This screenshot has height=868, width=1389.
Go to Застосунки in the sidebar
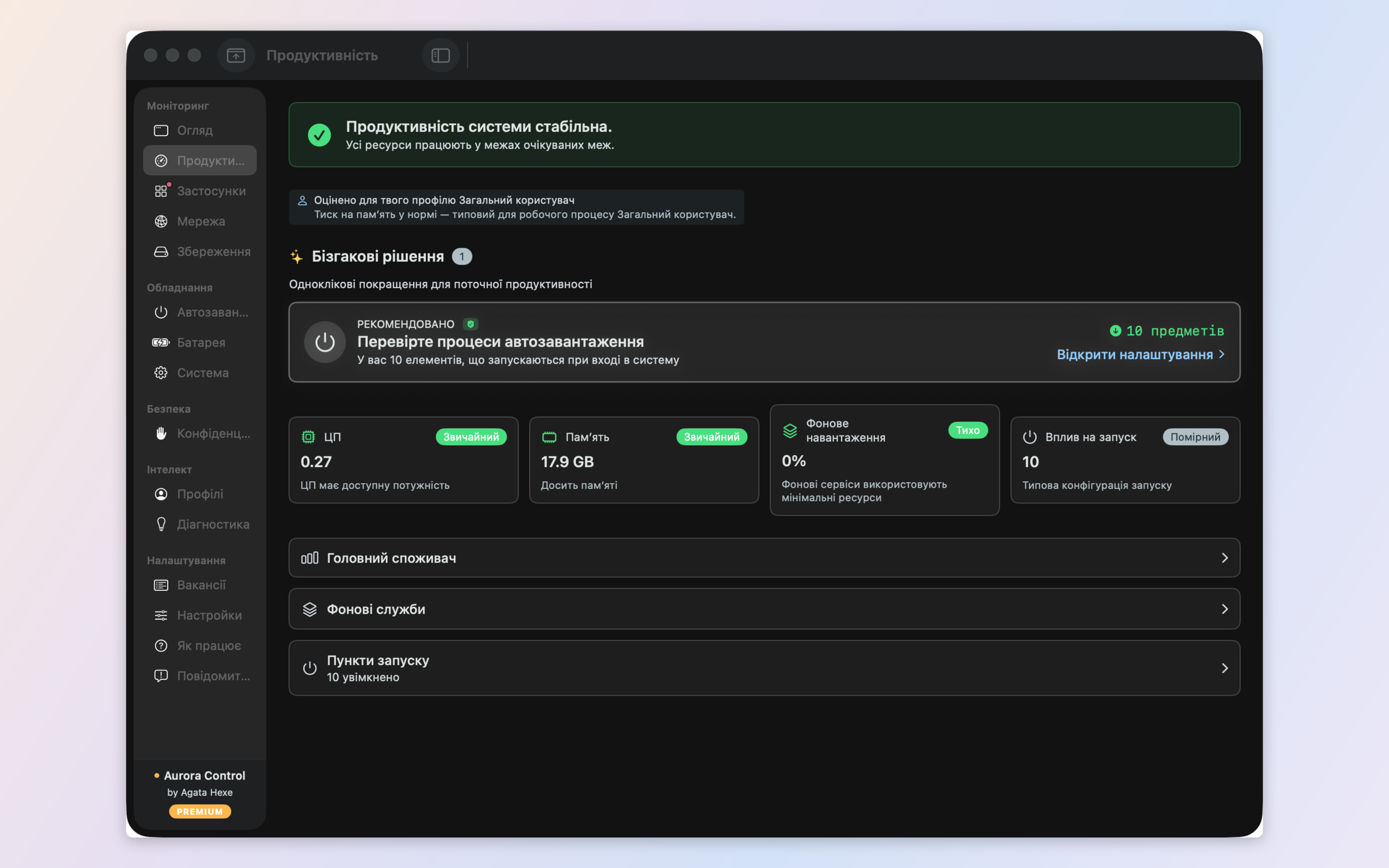(200, 191)
